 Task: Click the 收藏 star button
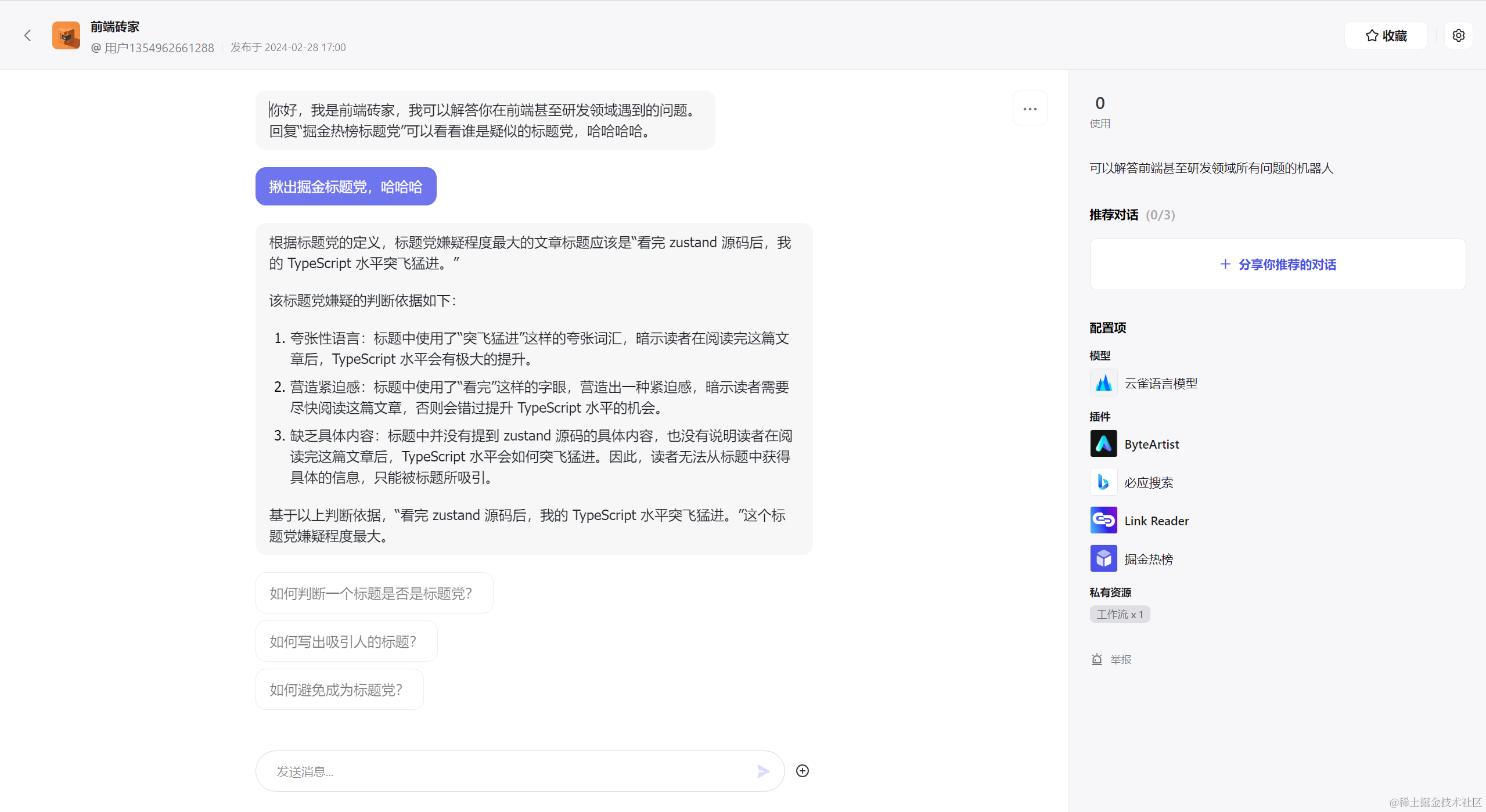tap(1386, 35)
